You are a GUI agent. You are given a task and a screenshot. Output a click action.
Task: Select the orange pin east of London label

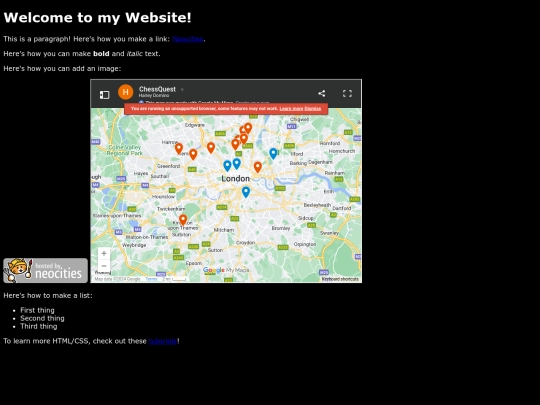[x=258, y=167]
